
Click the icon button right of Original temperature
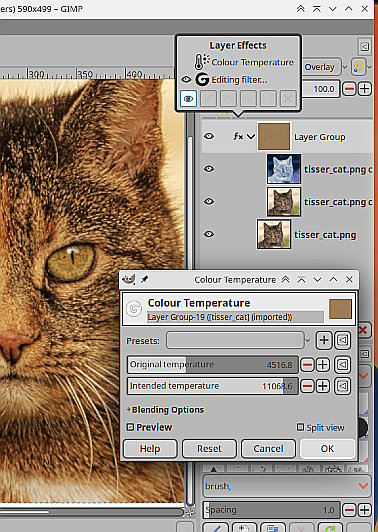(x=342, y=365)
